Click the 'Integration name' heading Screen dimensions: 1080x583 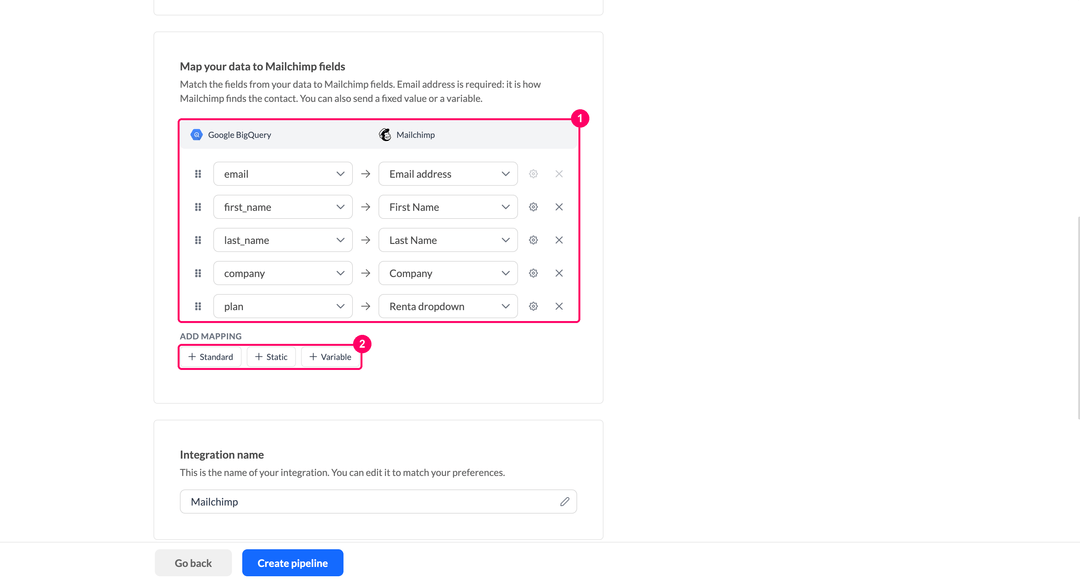click(x=222, y=455)
